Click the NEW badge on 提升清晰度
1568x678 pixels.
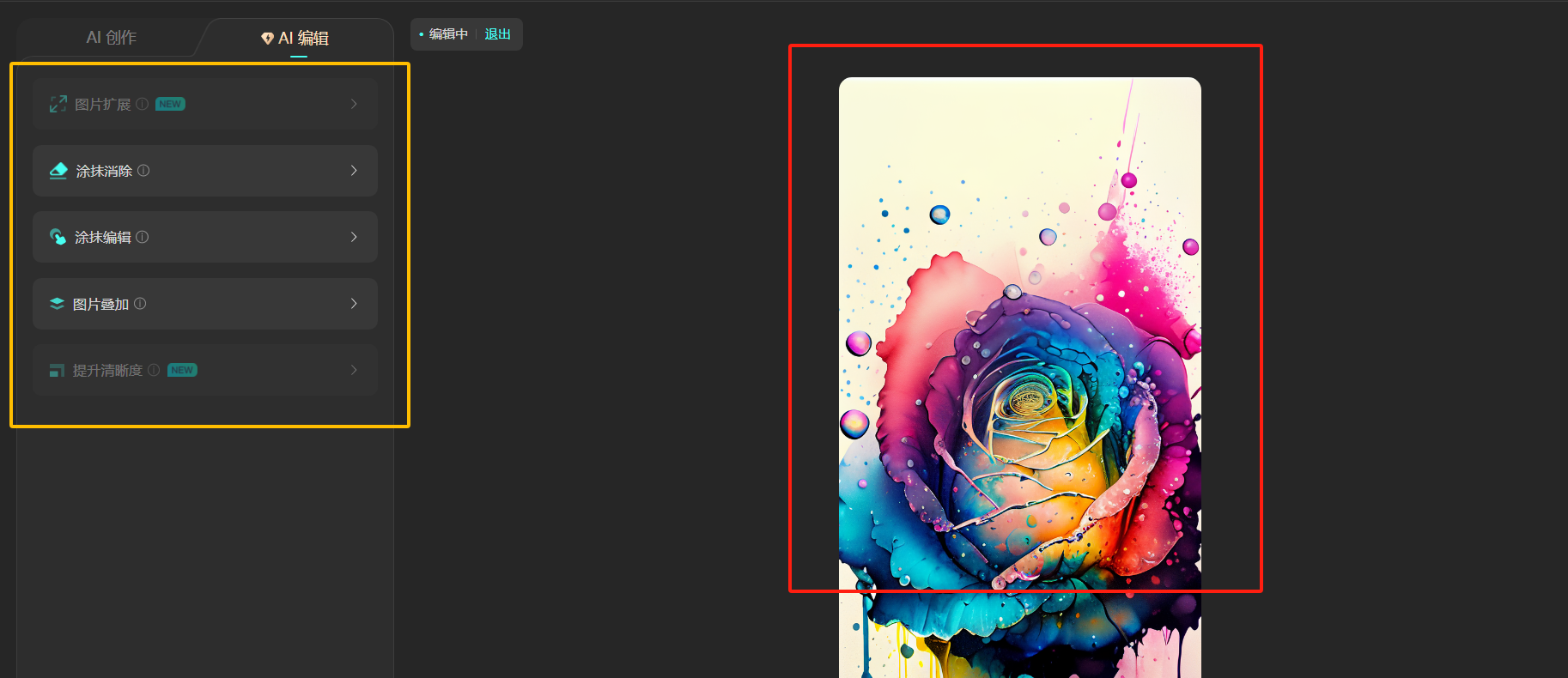tap(182, 370)
